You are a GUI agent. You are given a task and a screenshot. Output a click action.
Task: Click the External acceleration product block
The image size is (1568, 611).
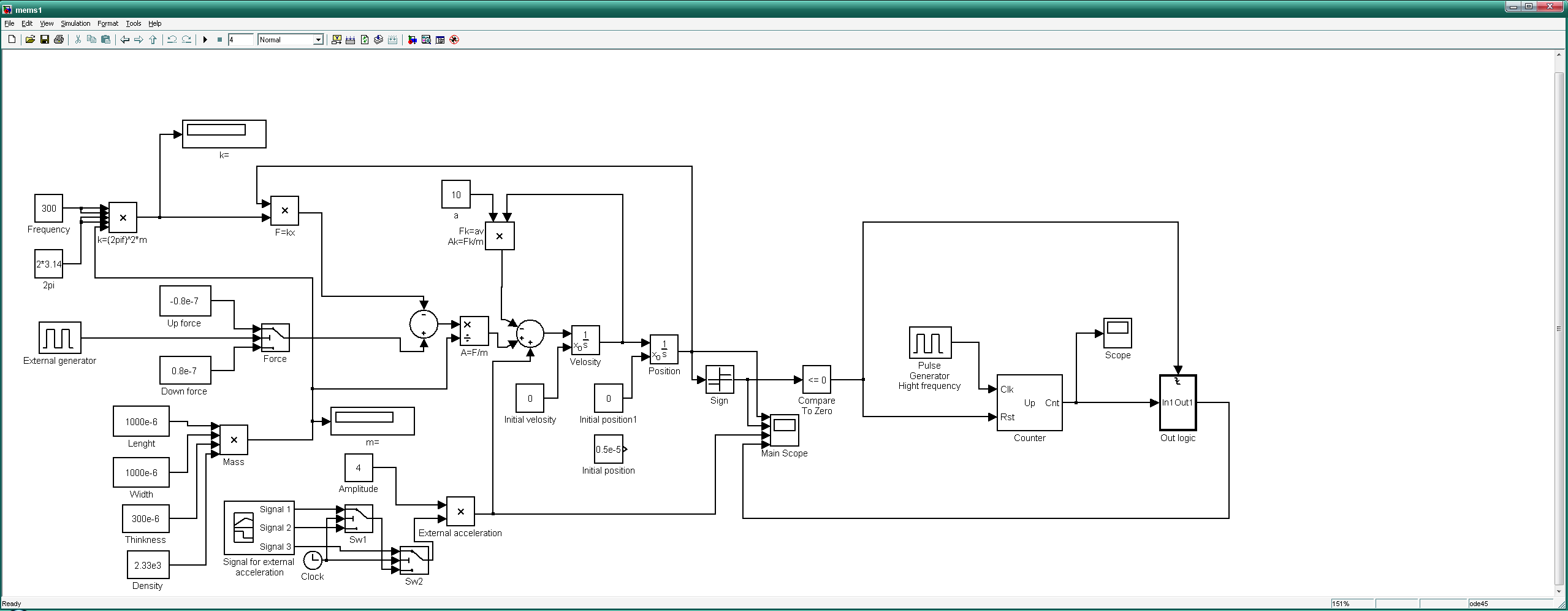[x=460, y=512]
